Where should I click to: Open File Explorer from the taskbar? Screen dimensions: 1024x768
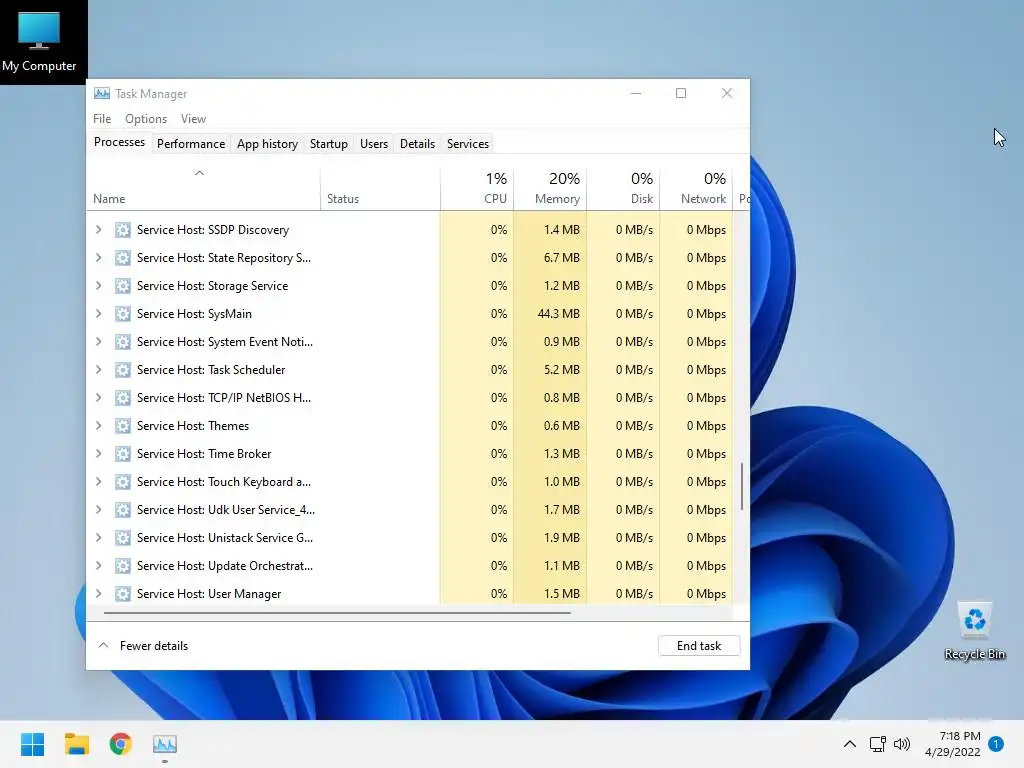(76, 744)
